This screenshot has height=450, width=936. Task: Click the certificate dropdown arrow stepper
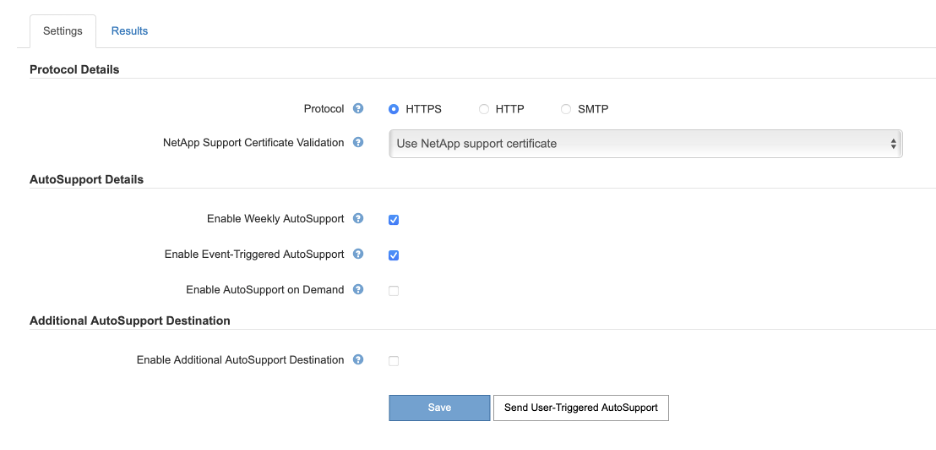[893, 144]
